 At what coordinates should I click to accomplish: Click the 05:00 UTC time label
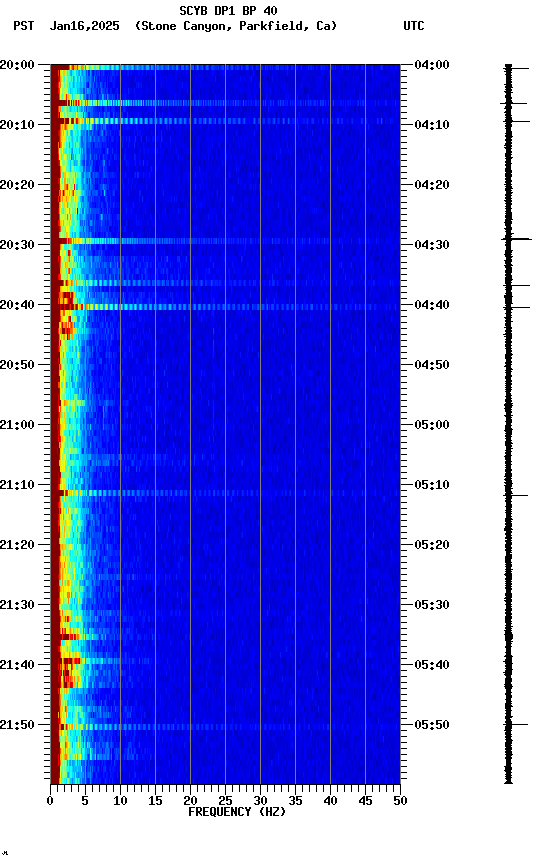pyautogui.click(x=432, y=425)
